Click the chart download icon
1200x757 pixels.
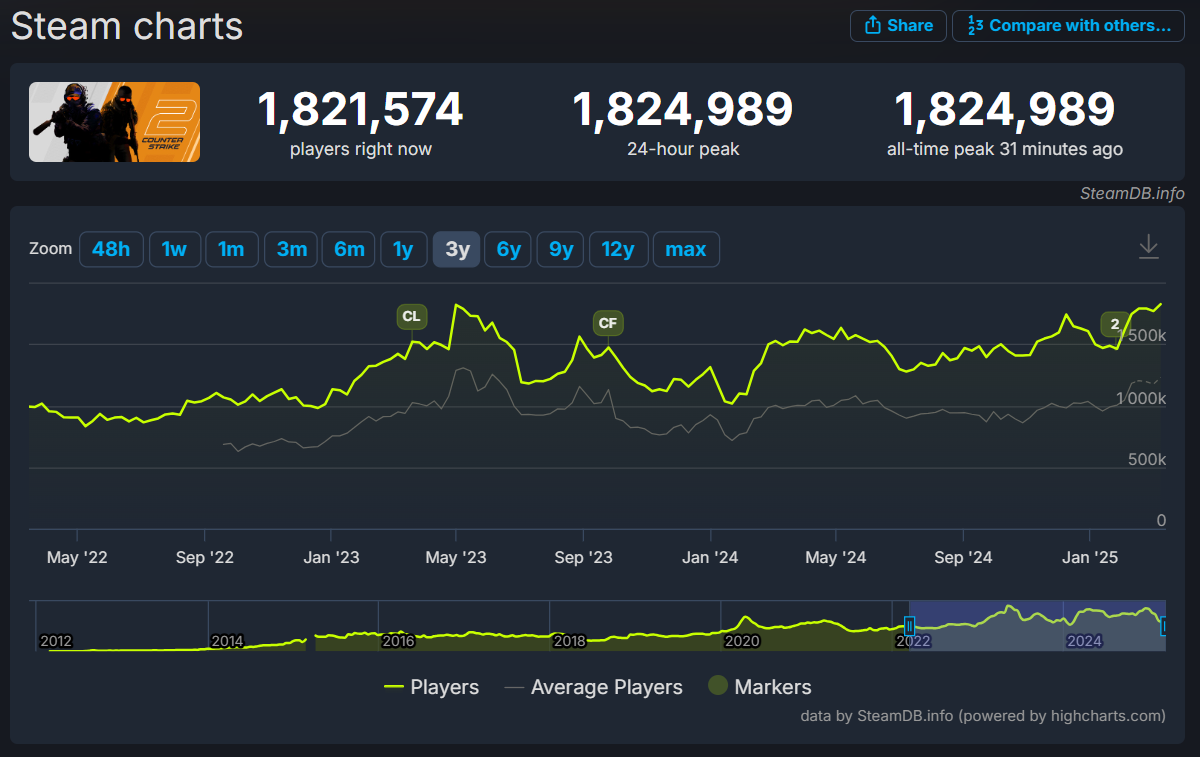(x=1149, y=247)
